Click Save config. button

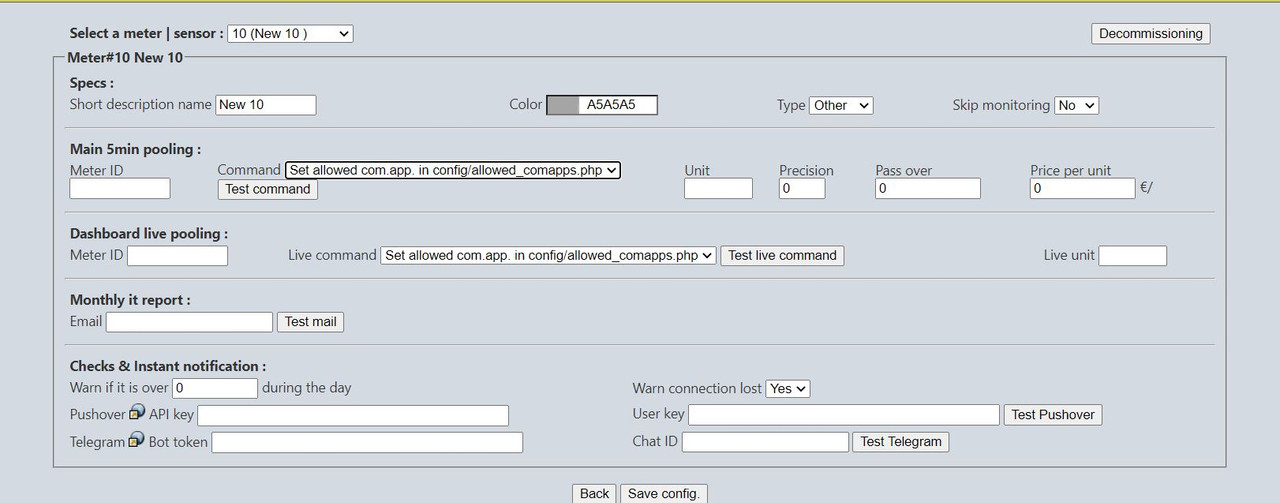pos(664,493)
